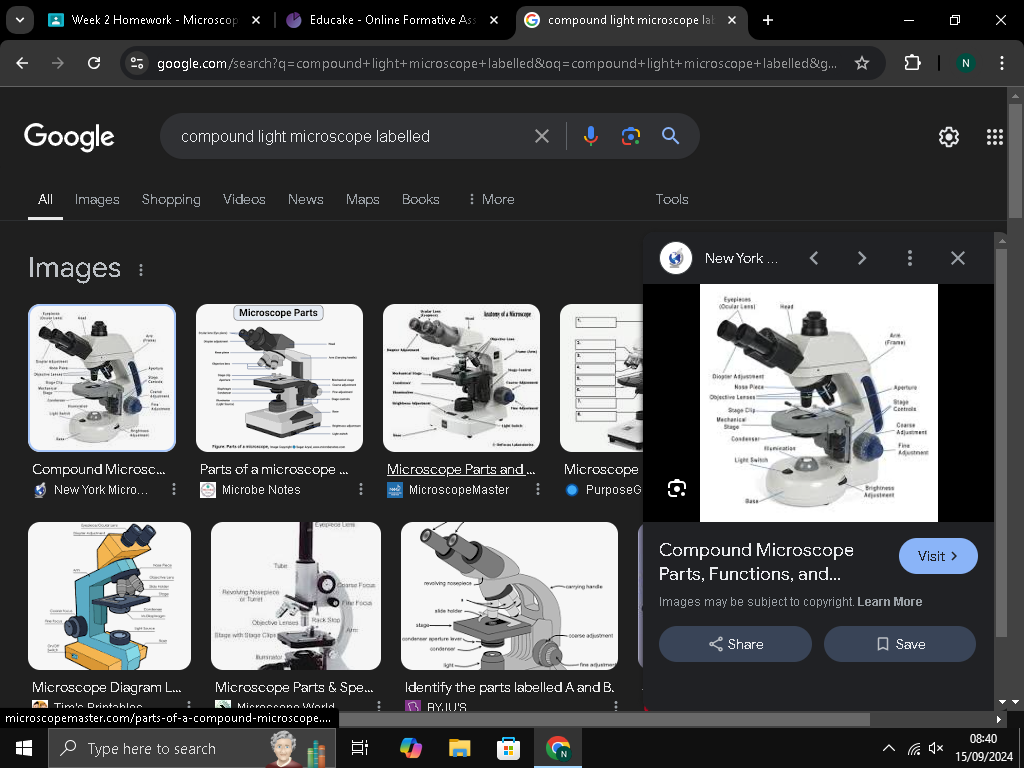Screen dimensions: 1024x768
Task: Click the address bar URL
Action: tap(496, 63)
